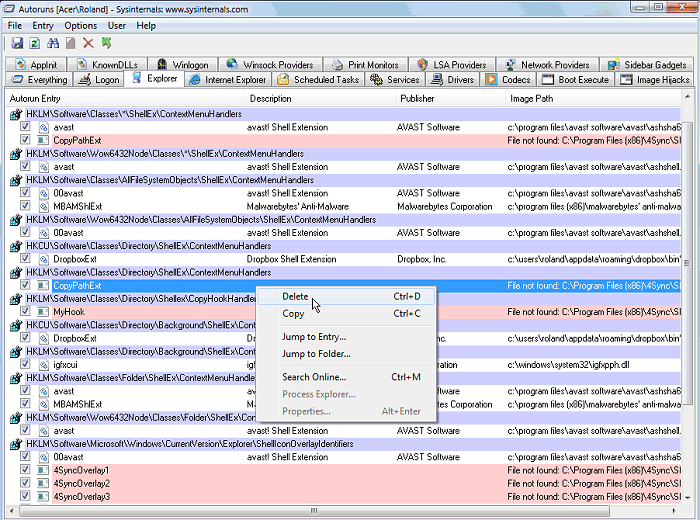
Task: Choose Delete from the context menu
Action: click(295, 296)
